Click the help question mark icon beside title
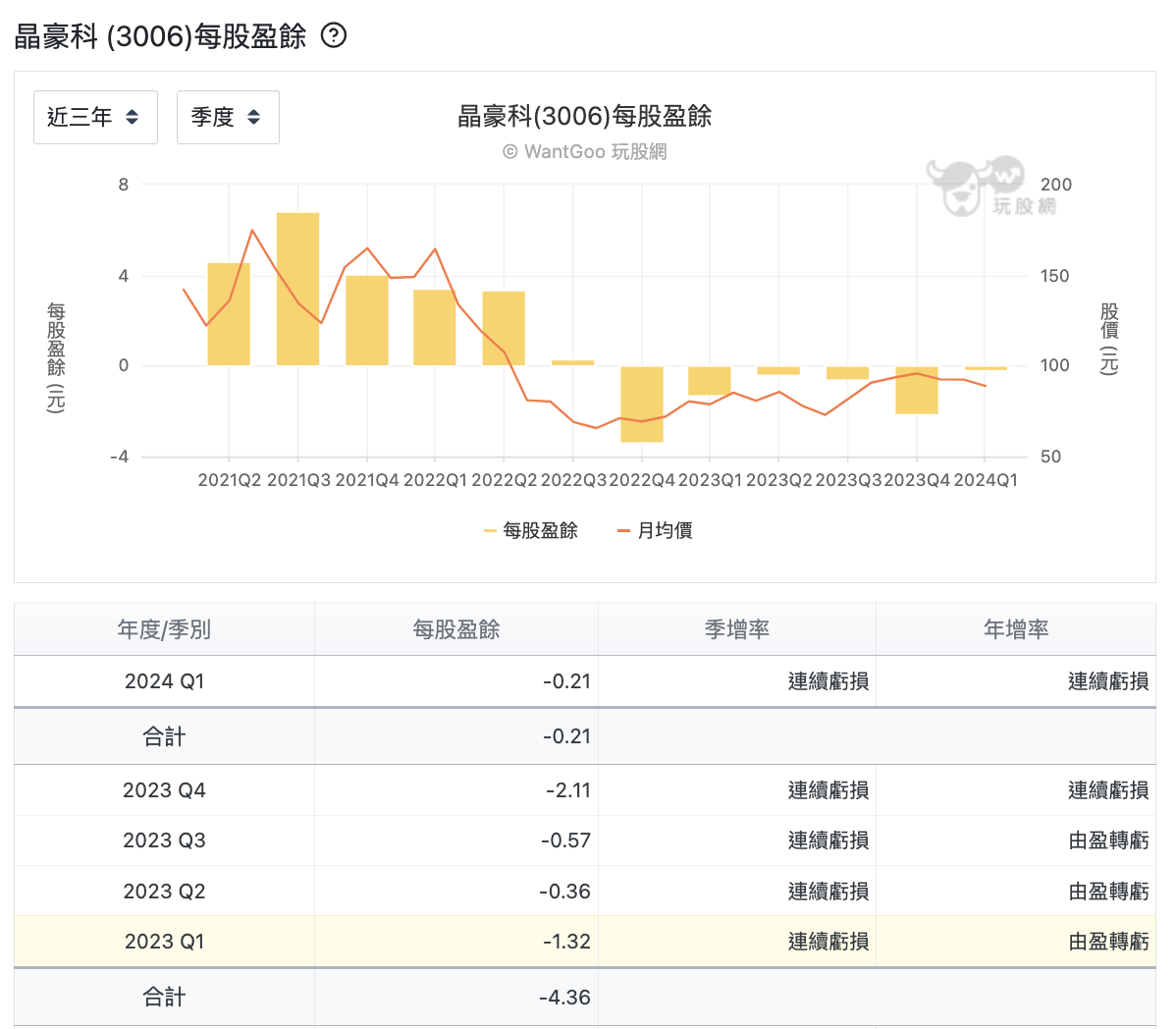 (334, 35)
